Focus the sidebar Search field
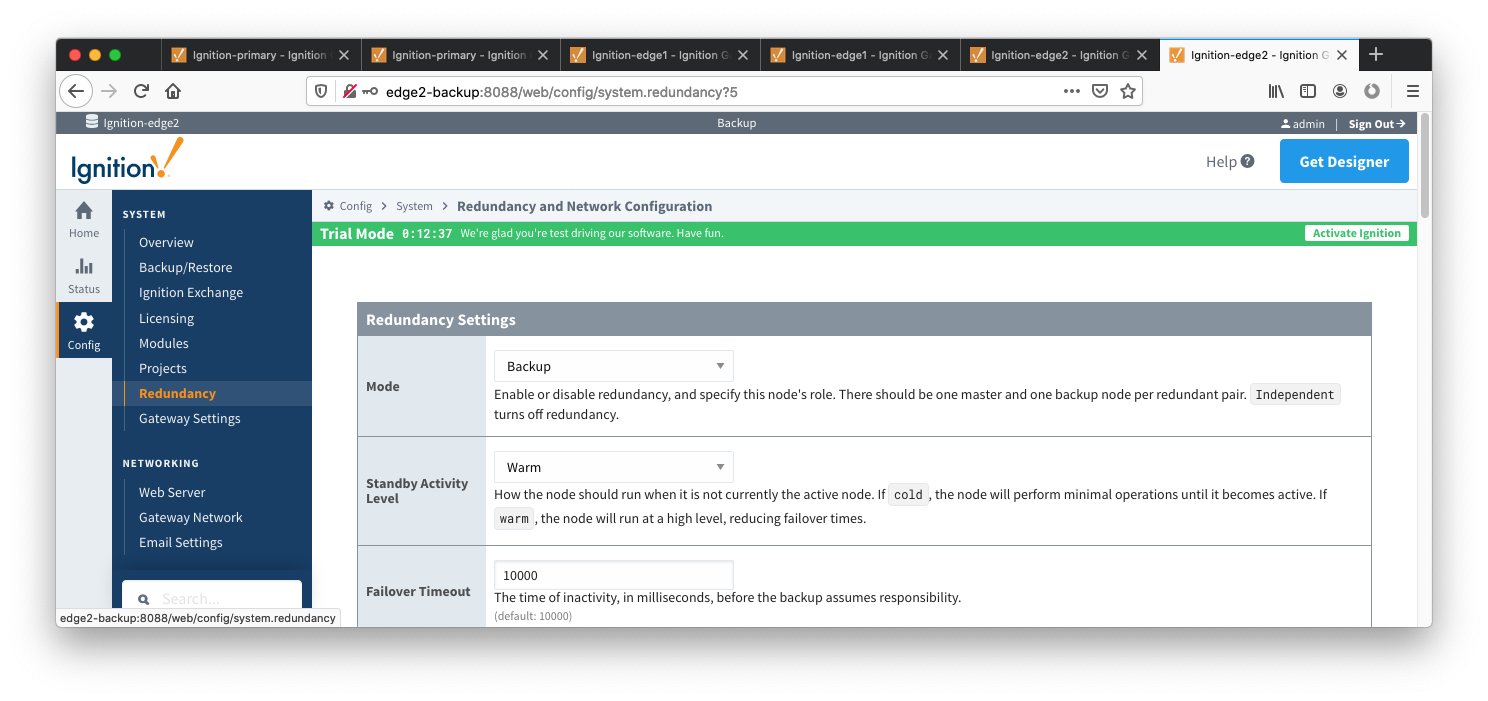This screenshot has height=701, width=1488. [212, 598]
